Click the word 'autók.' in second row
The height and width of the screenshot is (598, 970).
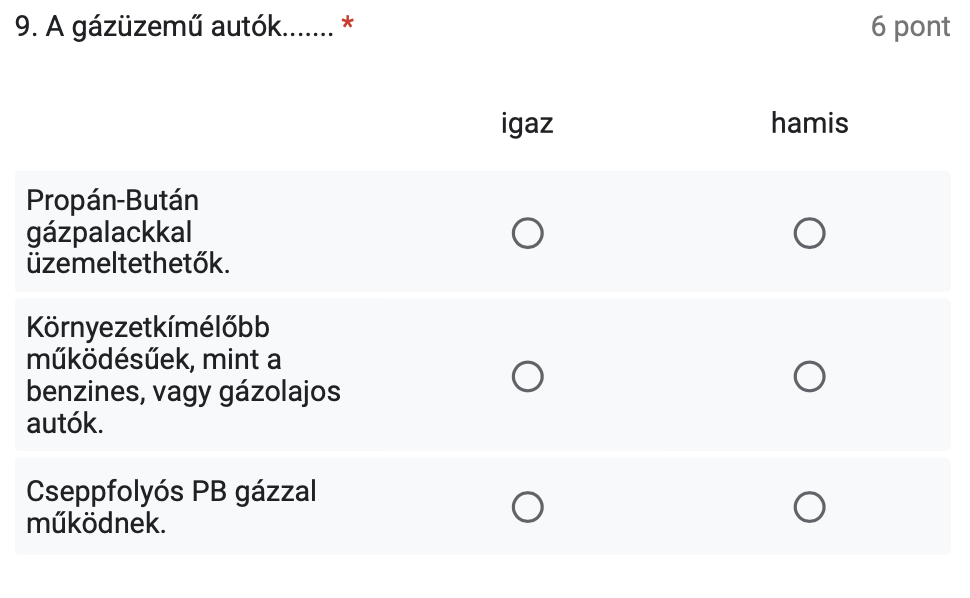coord(64,423)
